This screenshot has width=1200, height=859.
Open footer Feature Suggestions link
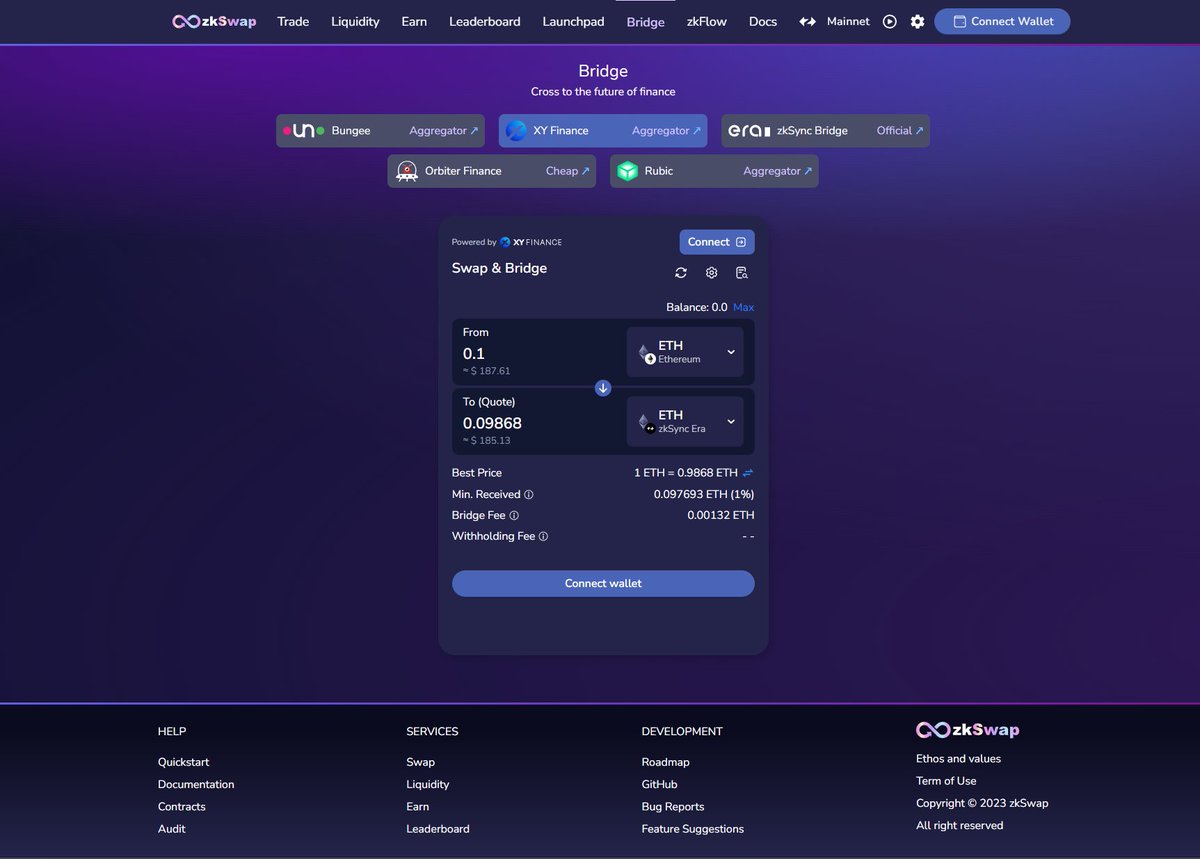(693, 829)
